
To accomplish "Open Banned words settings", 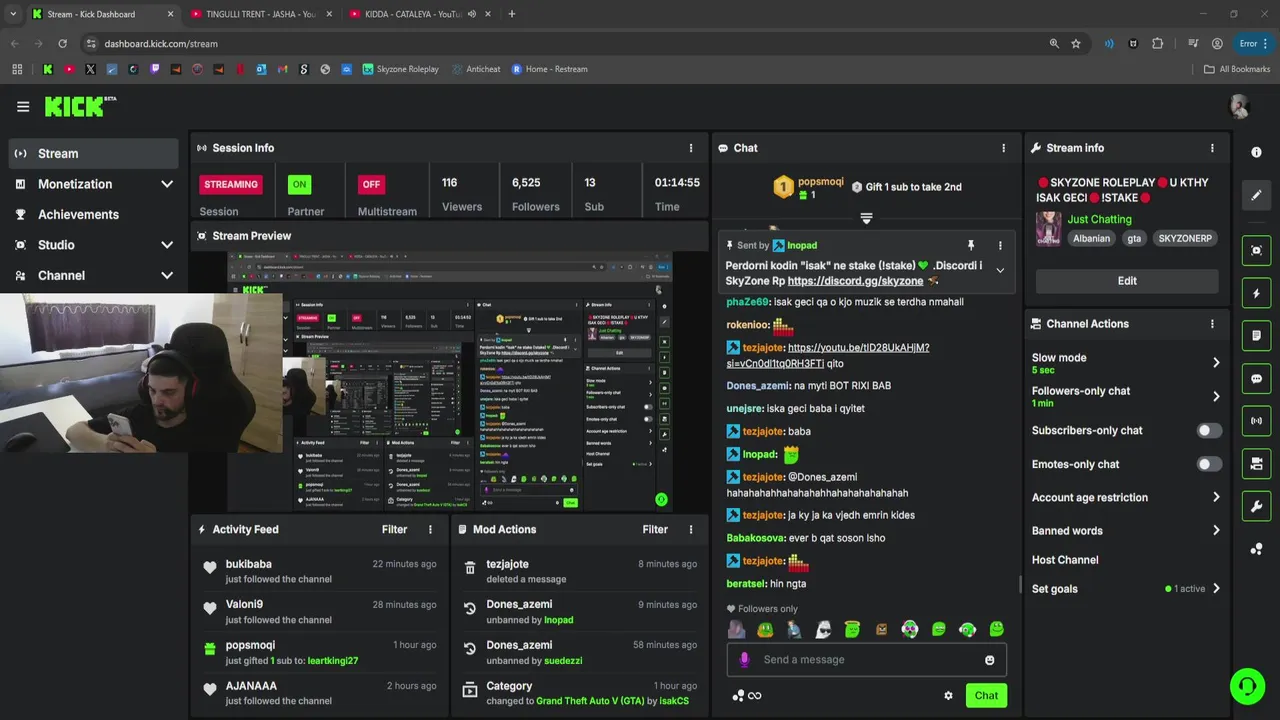I will point(1126,531).
